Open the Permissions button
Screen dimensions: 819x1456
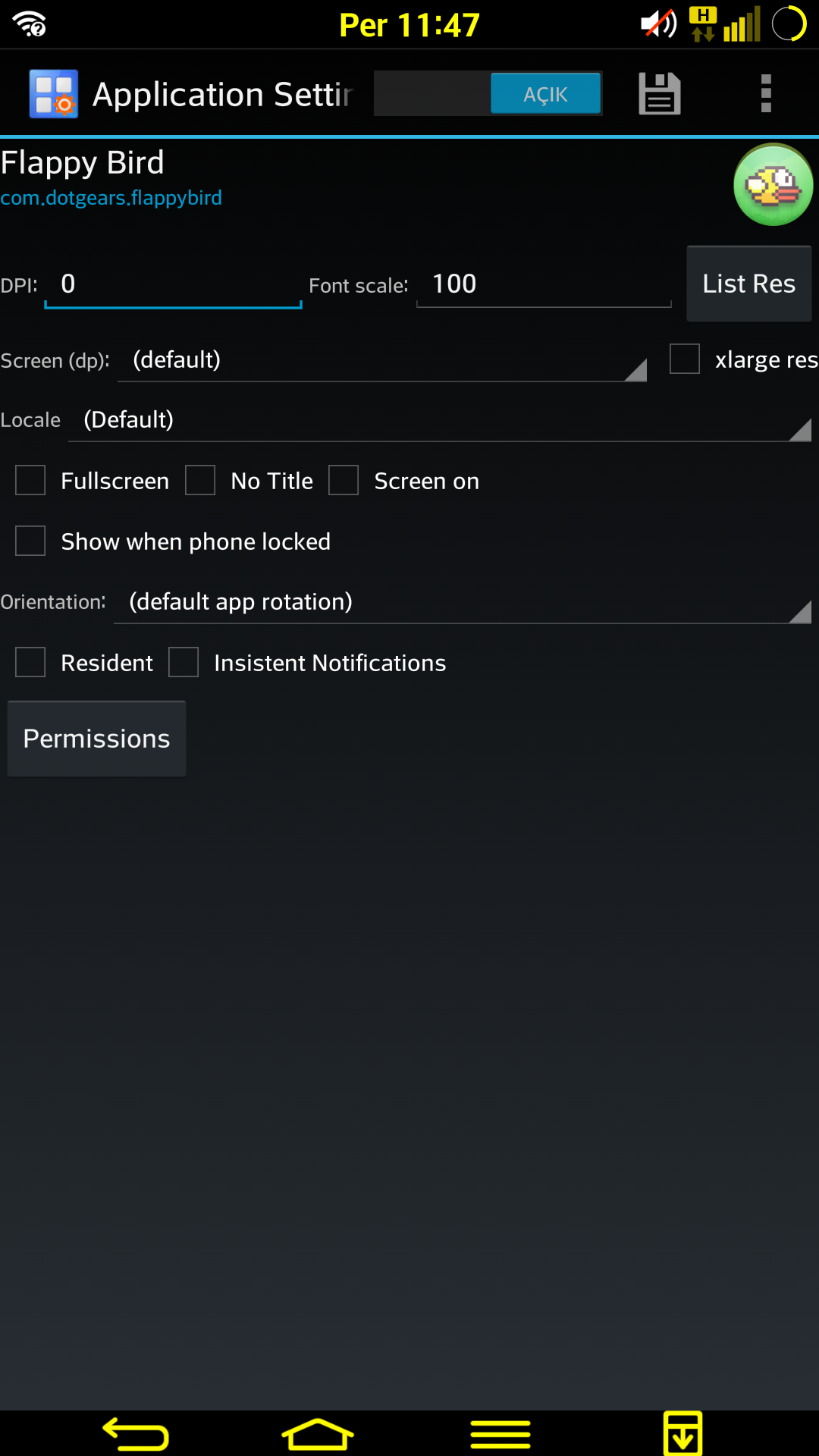click(x=96, y=739)
